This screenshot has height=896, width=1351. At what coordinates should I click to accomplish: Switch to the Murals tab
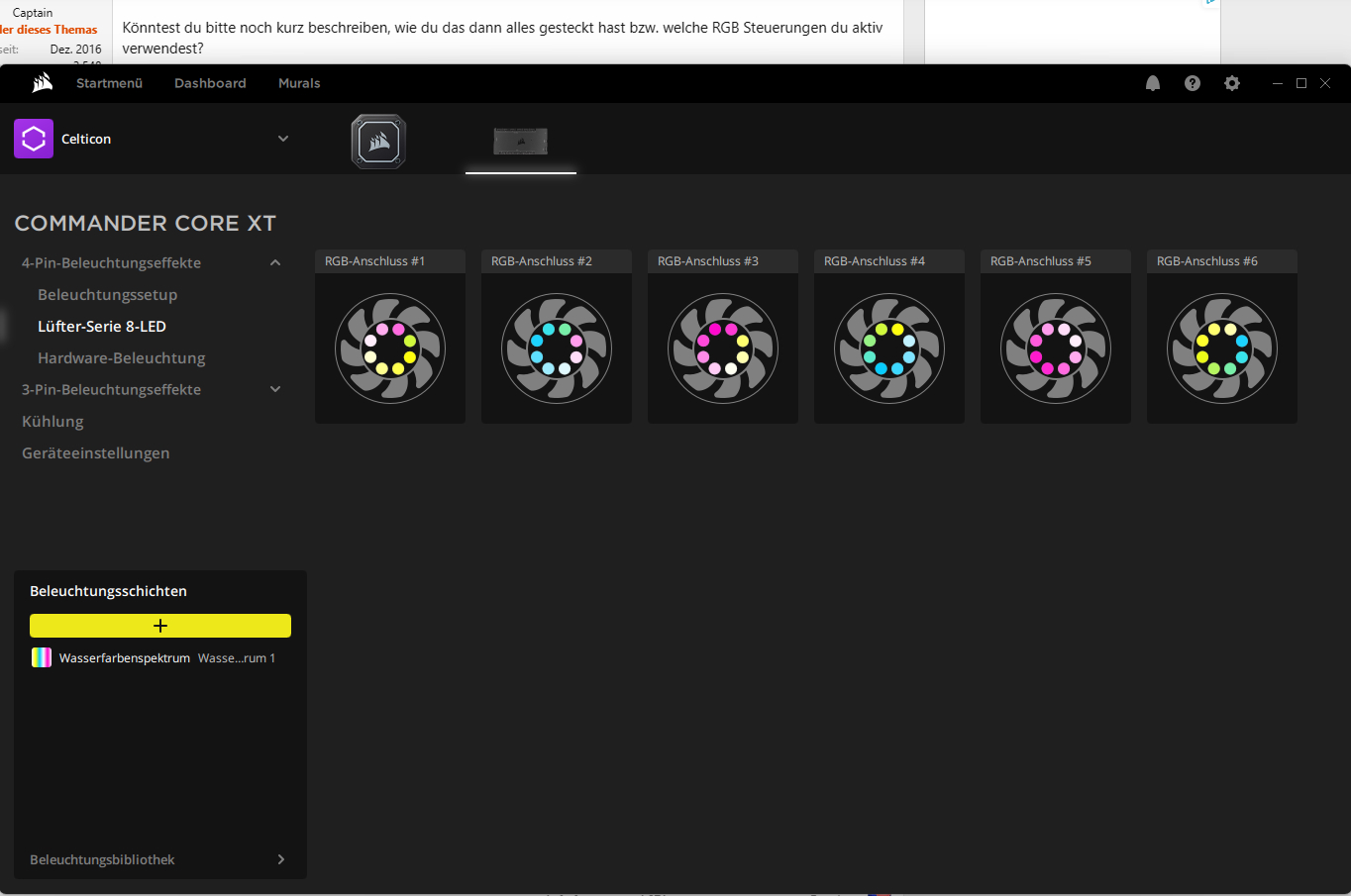pyautogui.click(x=299, y=83)
